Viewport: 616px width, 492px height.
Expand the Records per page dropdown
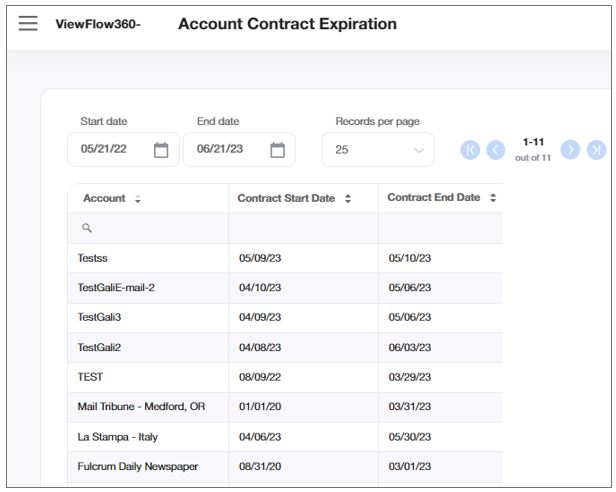point(378,150)
